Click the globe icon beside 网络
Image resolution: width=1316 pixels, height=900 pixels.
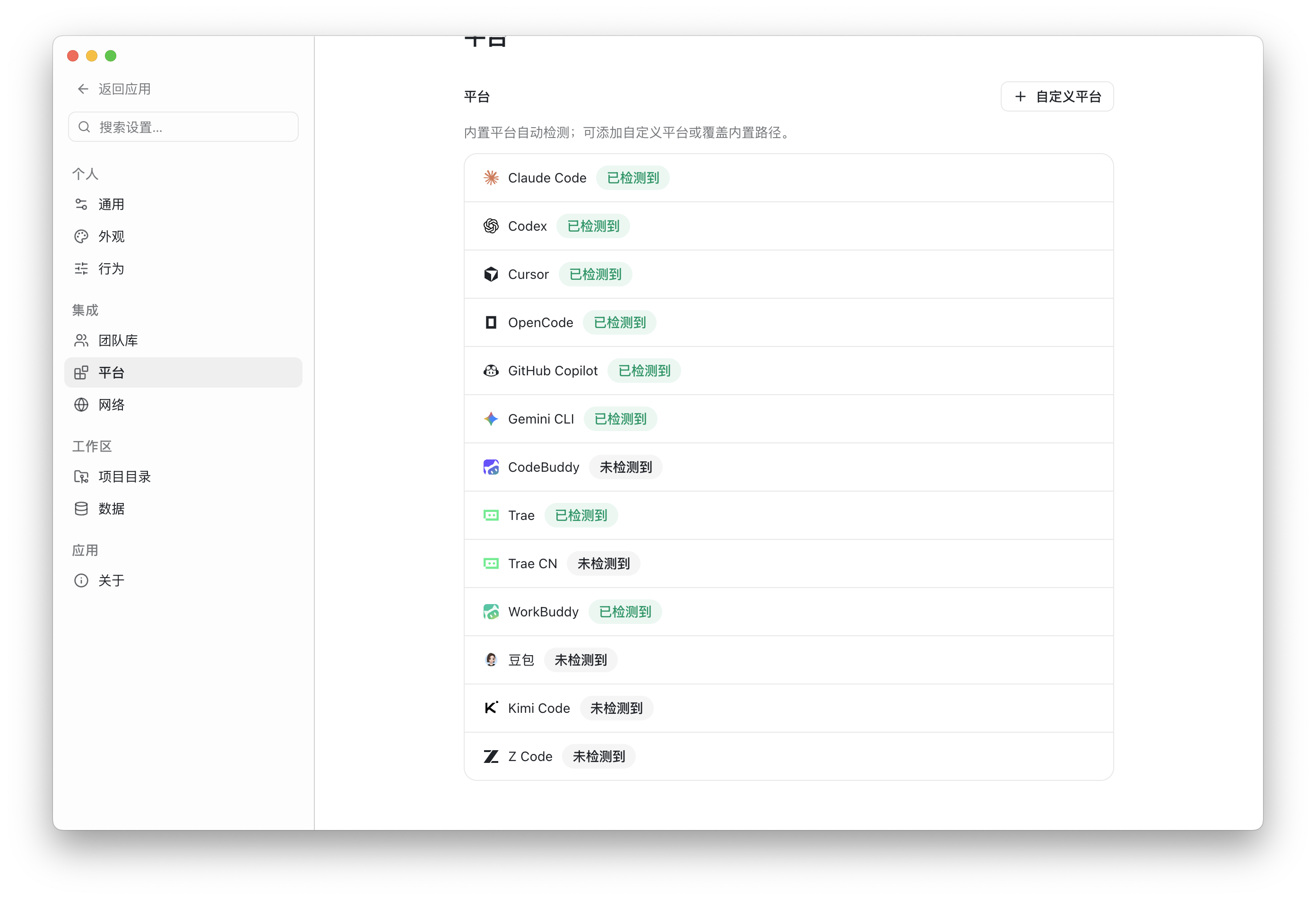tap(81, 405)
